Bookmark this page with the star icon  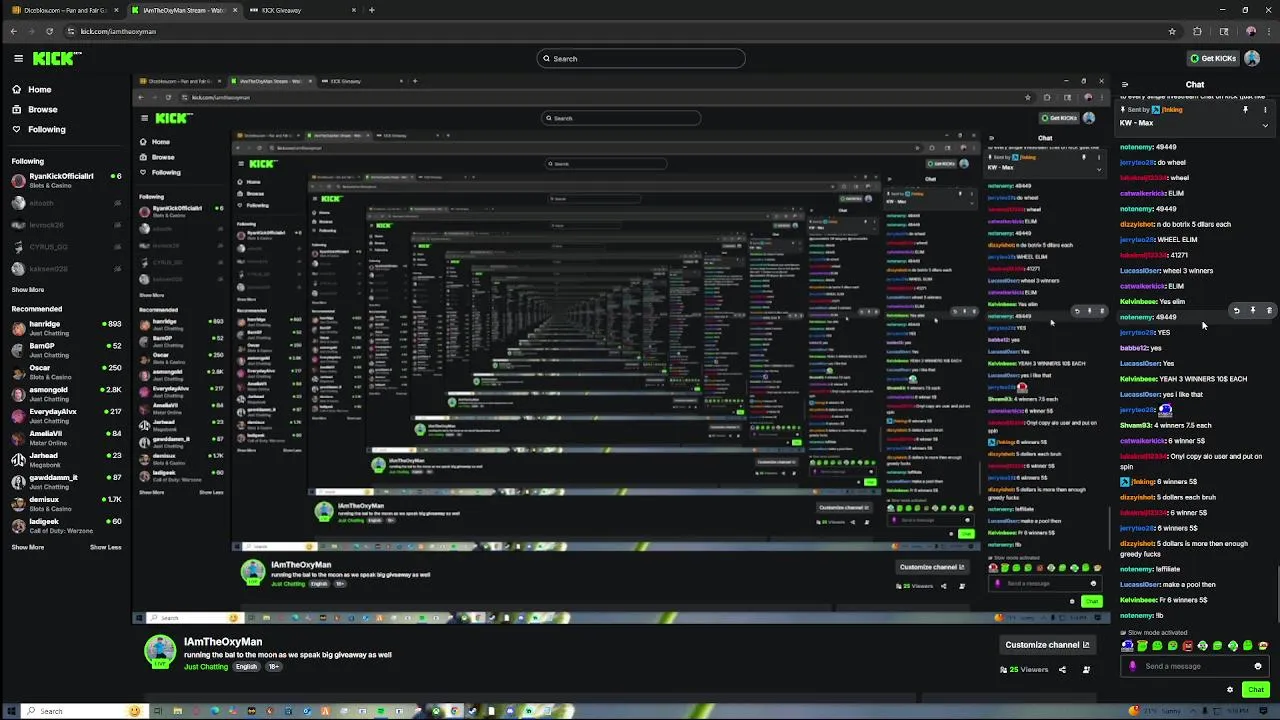click(1172, 31)
